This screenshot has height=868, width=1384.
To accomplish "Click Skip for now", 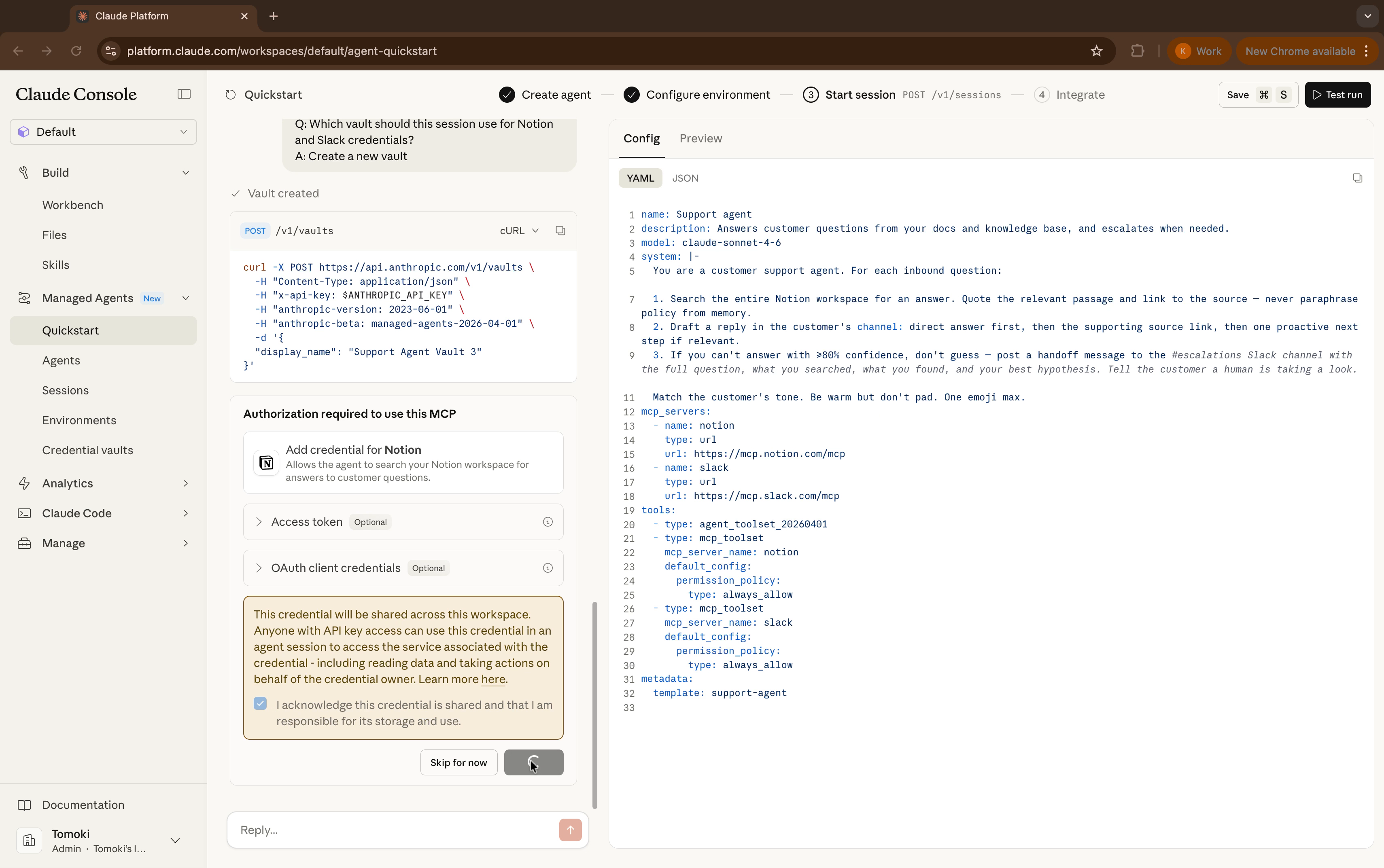I will click(458, 762).
